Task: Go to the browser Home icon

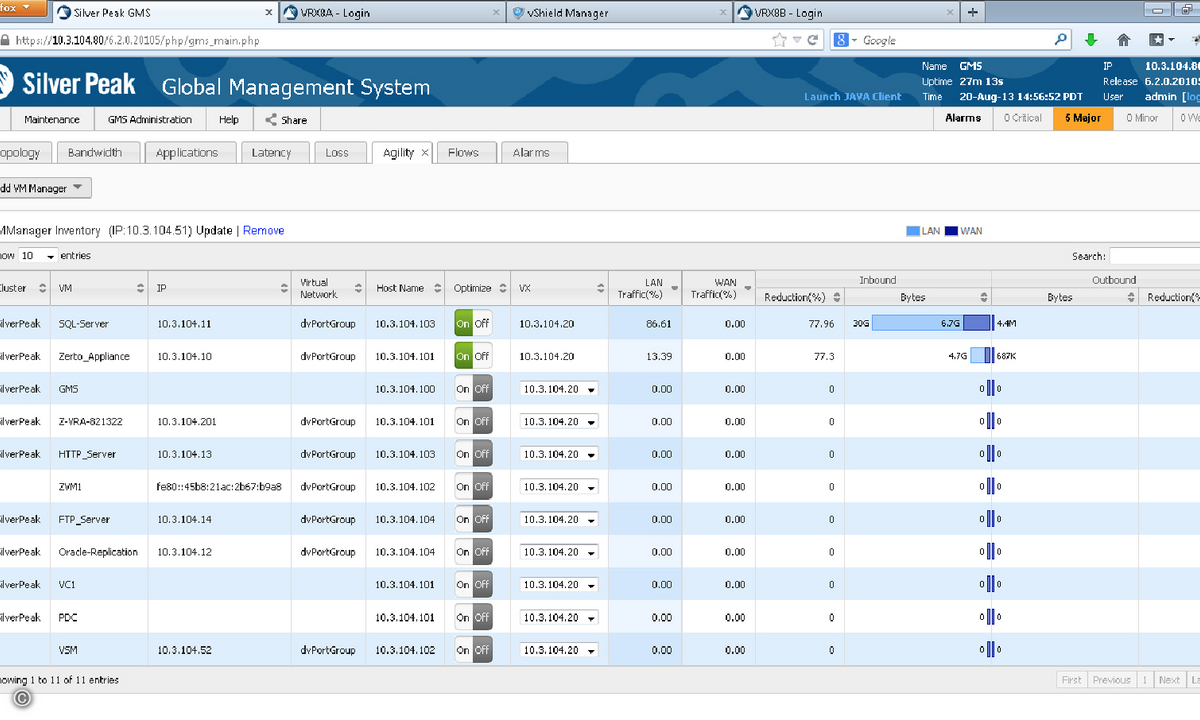Action: 1124,40
